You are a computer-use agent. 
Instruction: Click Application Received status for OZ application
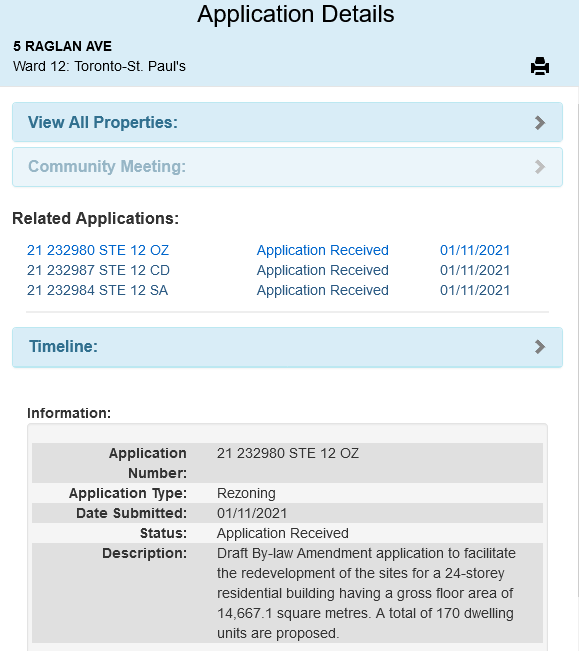pos(322,250)
